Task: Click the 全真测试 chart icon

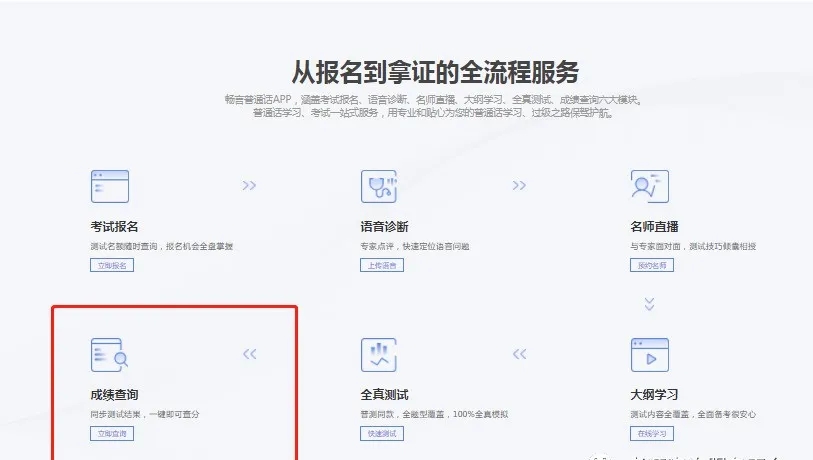Action: coord(379,355)
